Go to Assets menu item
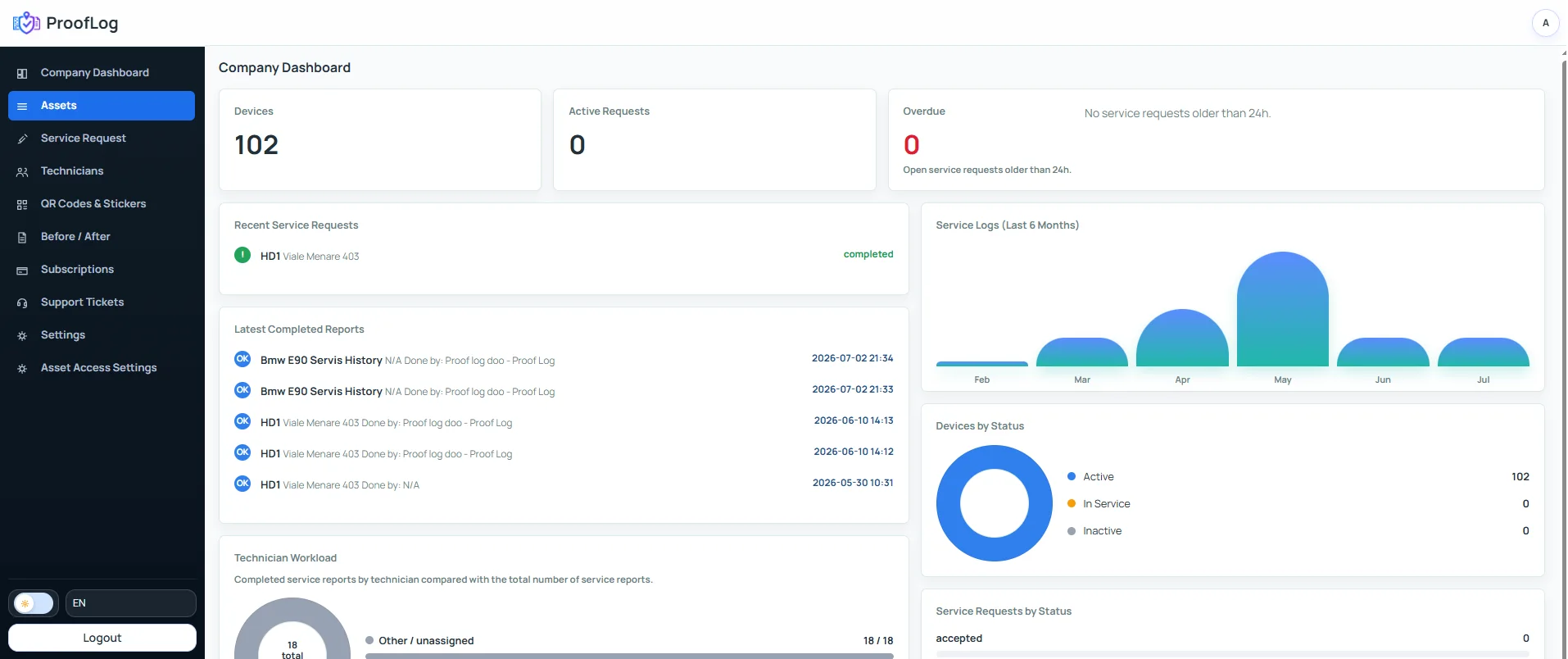The image size is (1568, 659). [102, 106]
